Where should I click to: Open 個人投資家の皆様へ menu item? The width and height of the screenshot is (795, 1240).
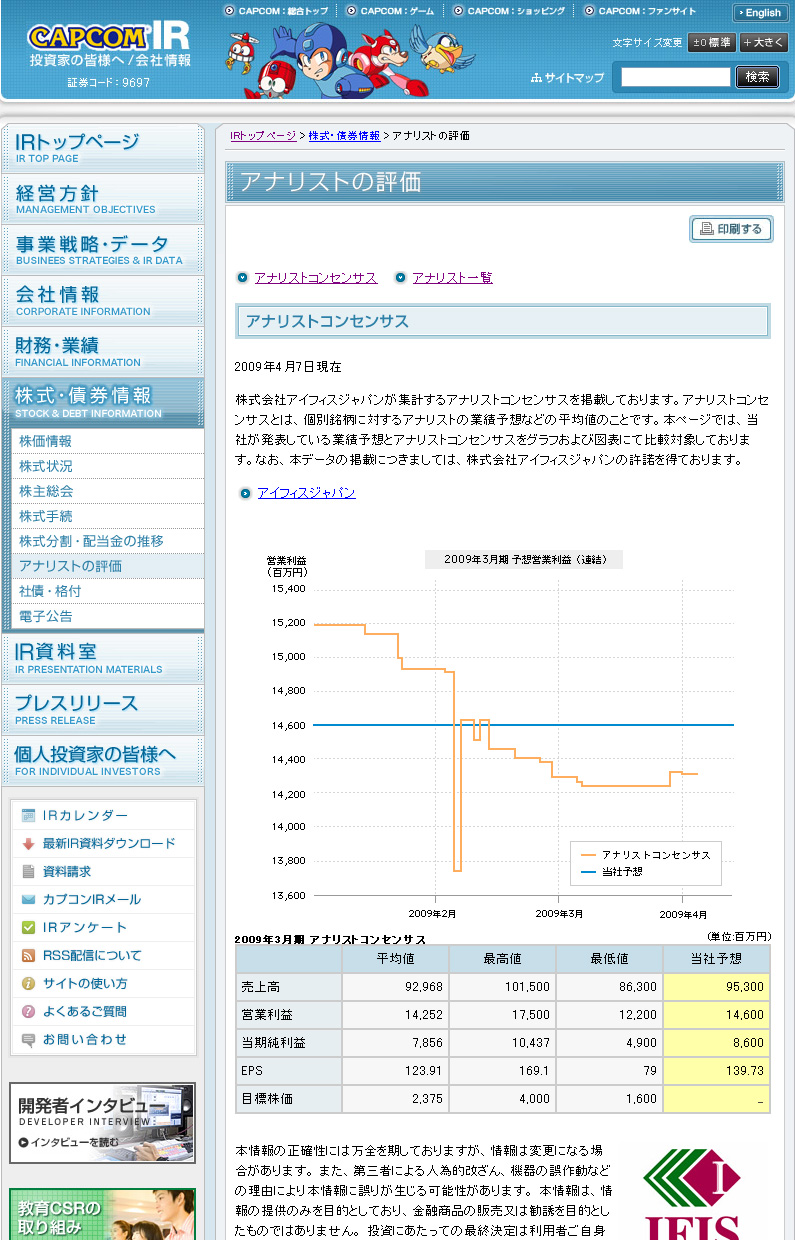[x=103, y=760]
